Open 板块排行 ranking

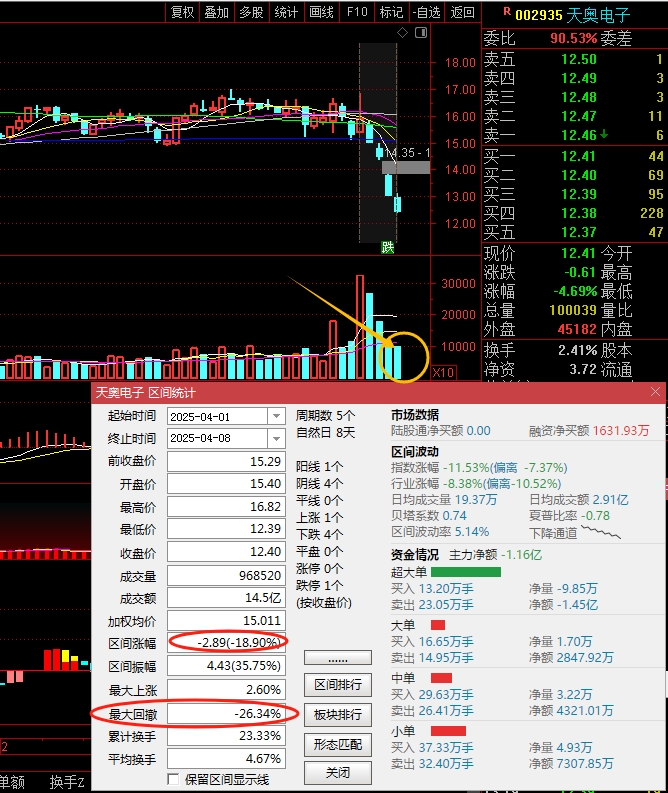pyautogui.click(x=338, y=715)
